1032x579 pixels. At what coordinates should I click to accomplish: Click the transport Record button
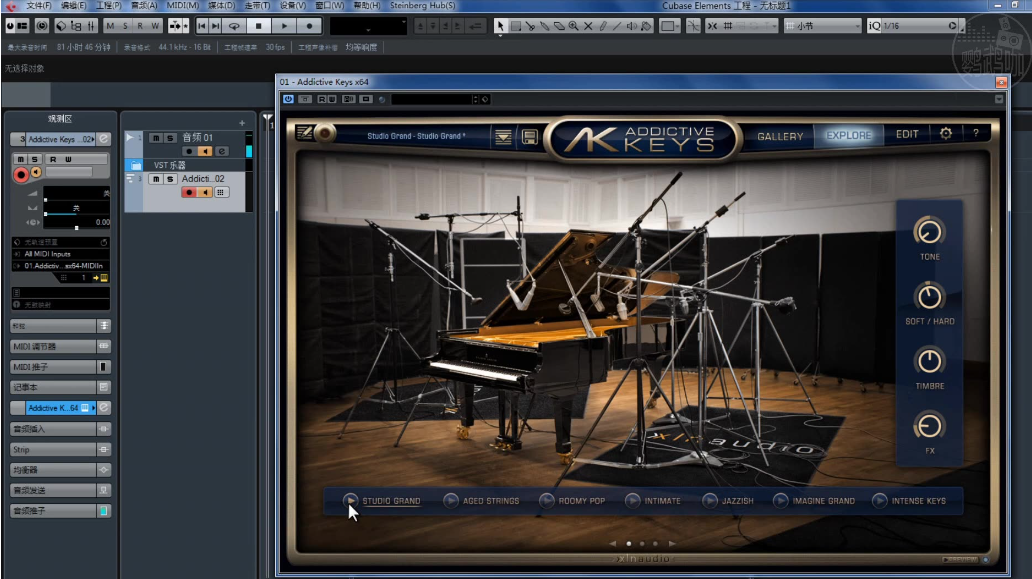click(x=309, y=26)
